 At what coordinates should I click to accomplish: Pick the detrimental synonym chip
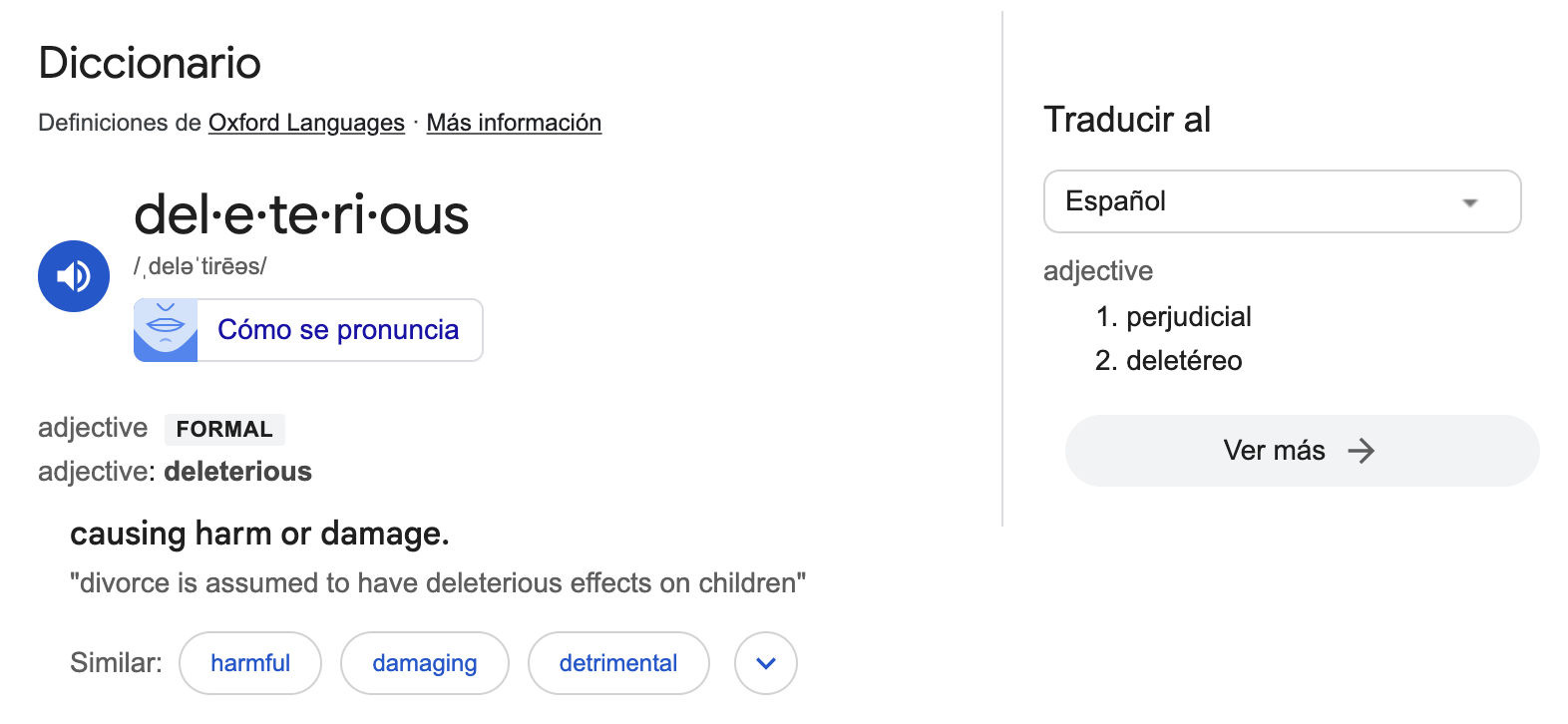[x=618, y=663]
